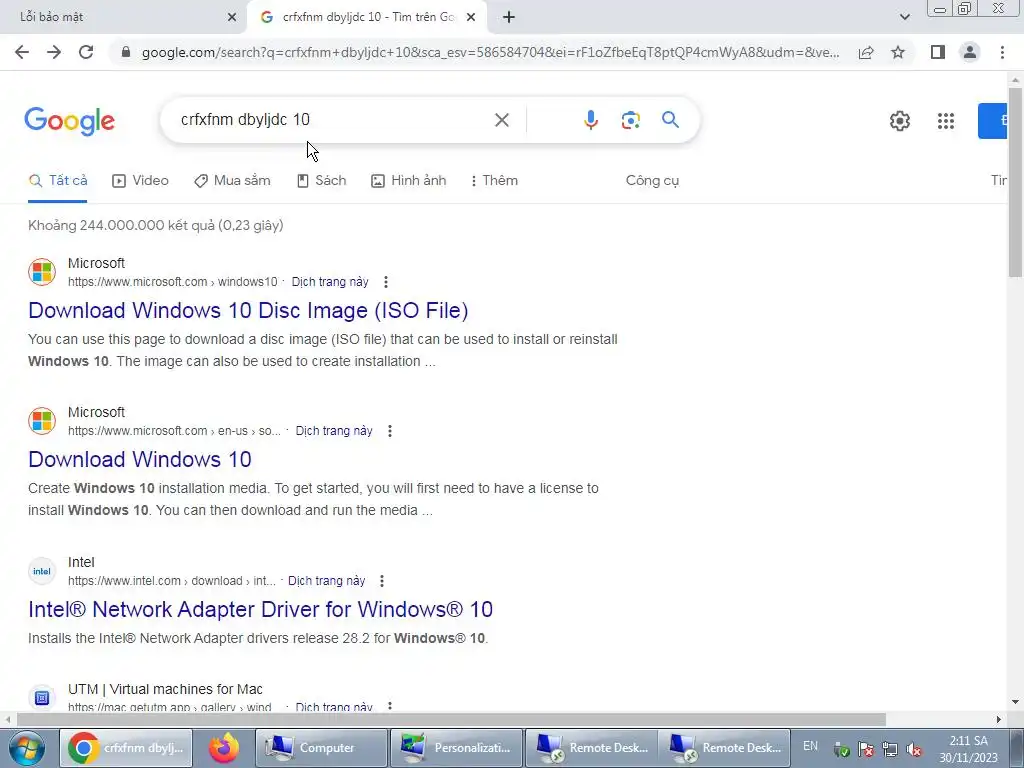The height and width of the screenshot is (768, 1024).
Task: Switch to the 'Hình ảnh' images tab
Action: pos(409,181)
